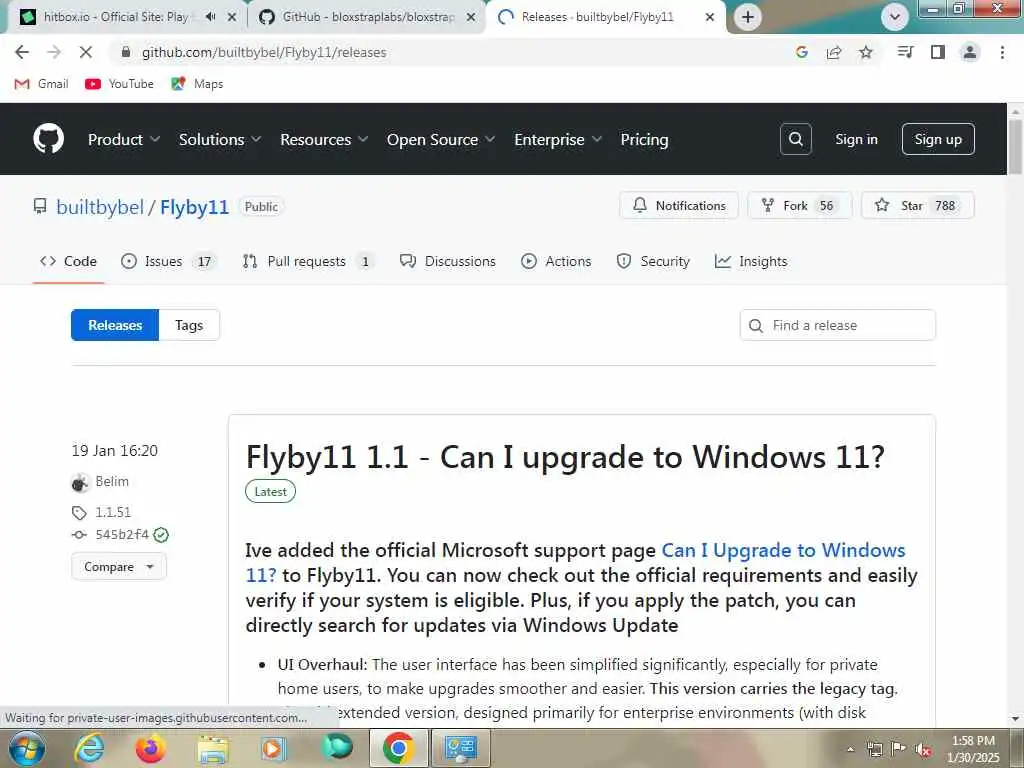Open Belim author avatar

pos(80,483)
